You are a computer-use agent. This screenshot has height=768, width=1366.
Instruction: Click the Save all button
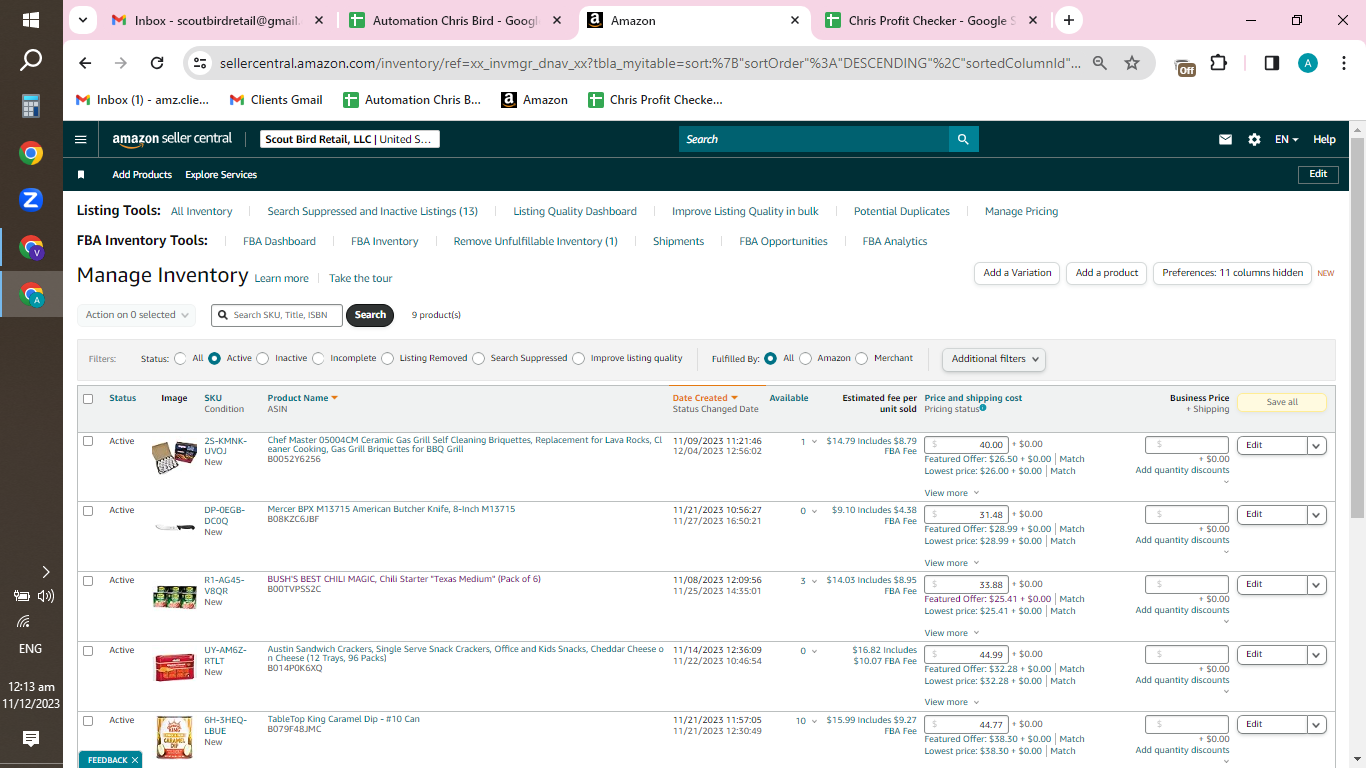pos(1282,402)
